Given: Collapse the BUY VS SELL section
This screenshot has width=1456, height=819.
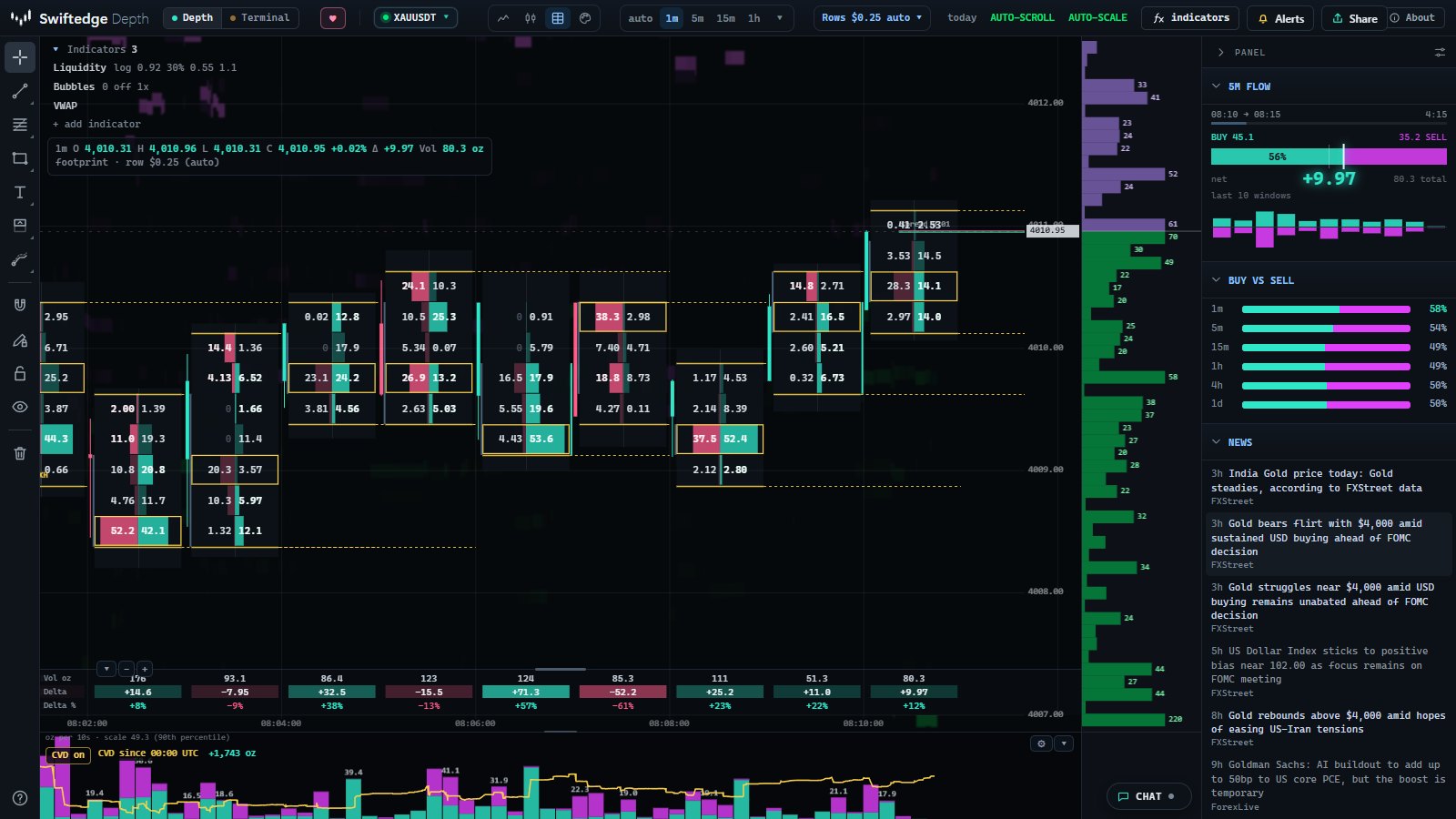Looking at the screenshot, I should tap(1217, 280).
